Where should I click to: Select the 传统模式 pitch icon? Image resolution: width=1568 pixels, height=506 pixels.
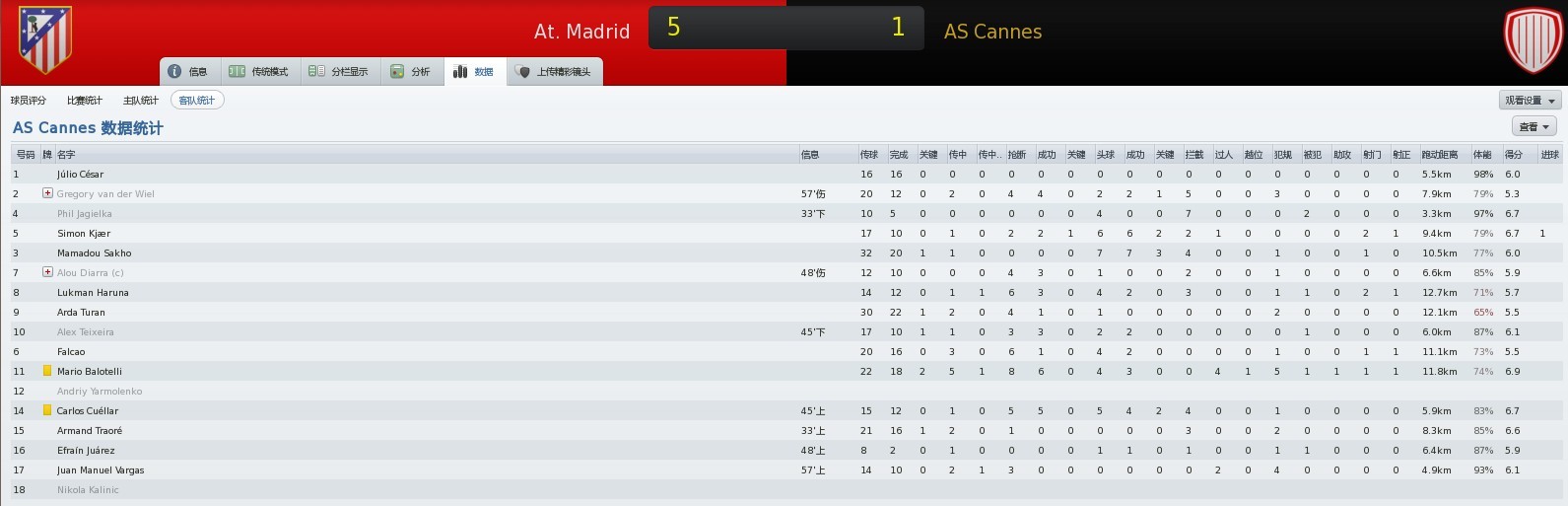tap(237, 71)
